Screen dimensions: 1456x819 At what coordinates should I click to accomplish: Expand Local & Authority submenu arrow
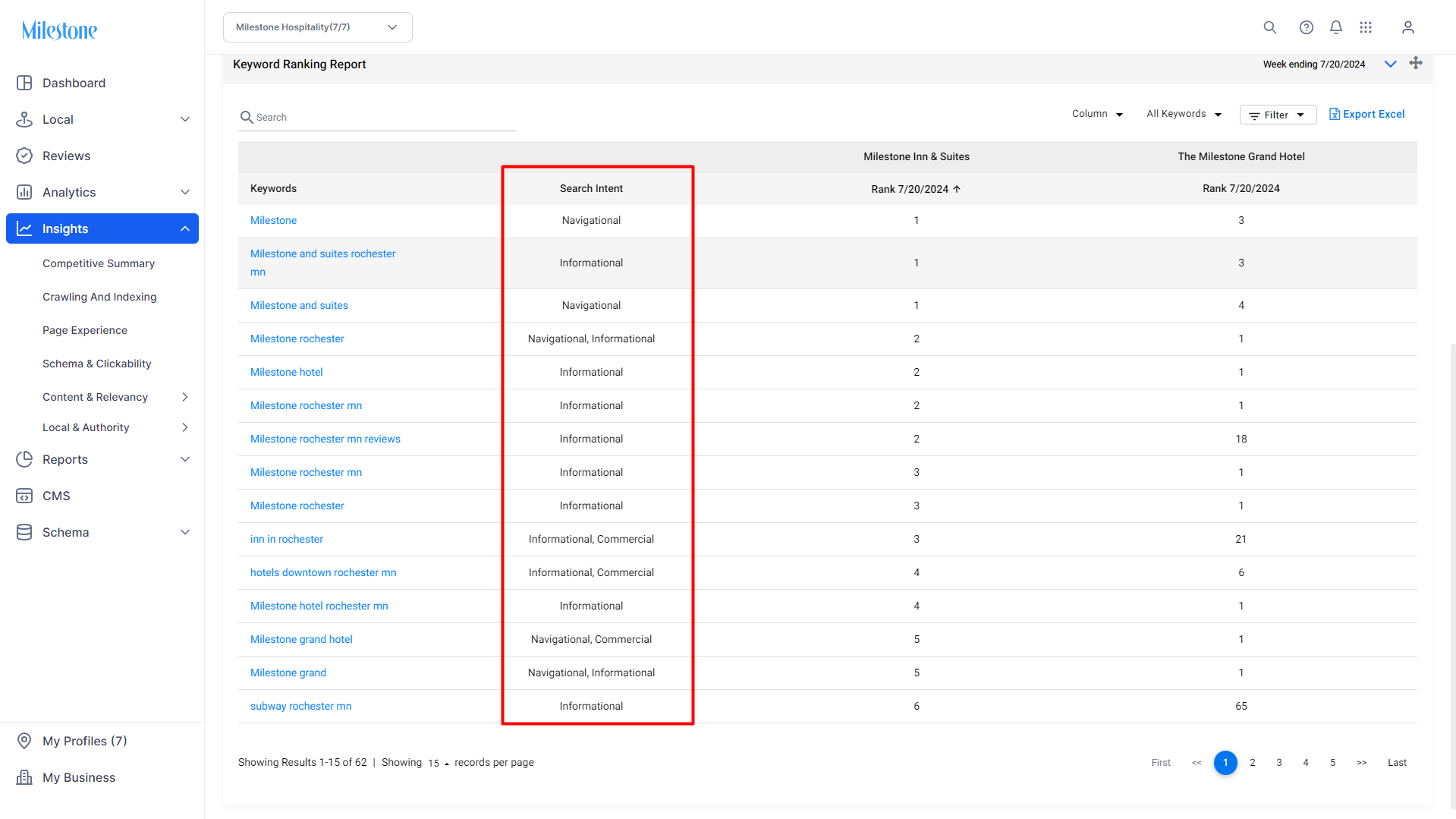point(185,427)
